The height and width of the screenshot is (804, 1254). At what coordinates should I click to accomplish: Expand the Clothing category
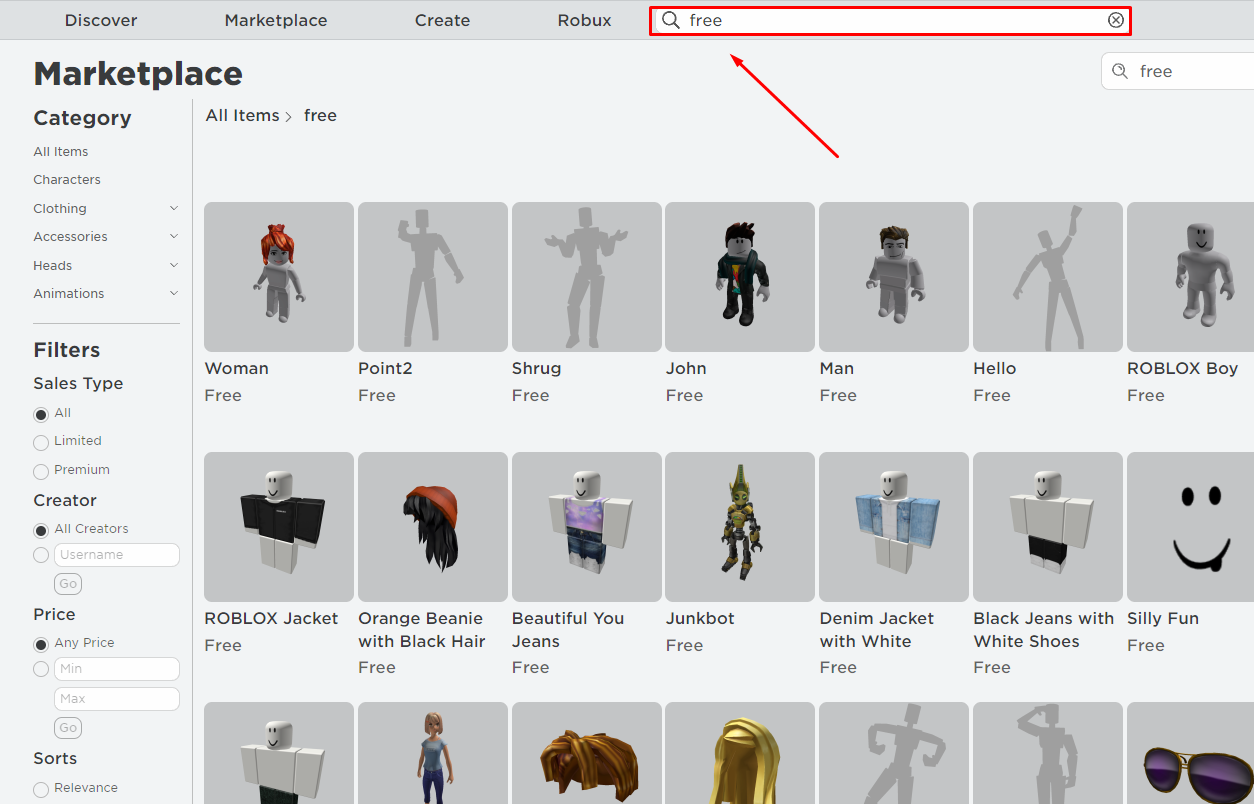(174, 208)
